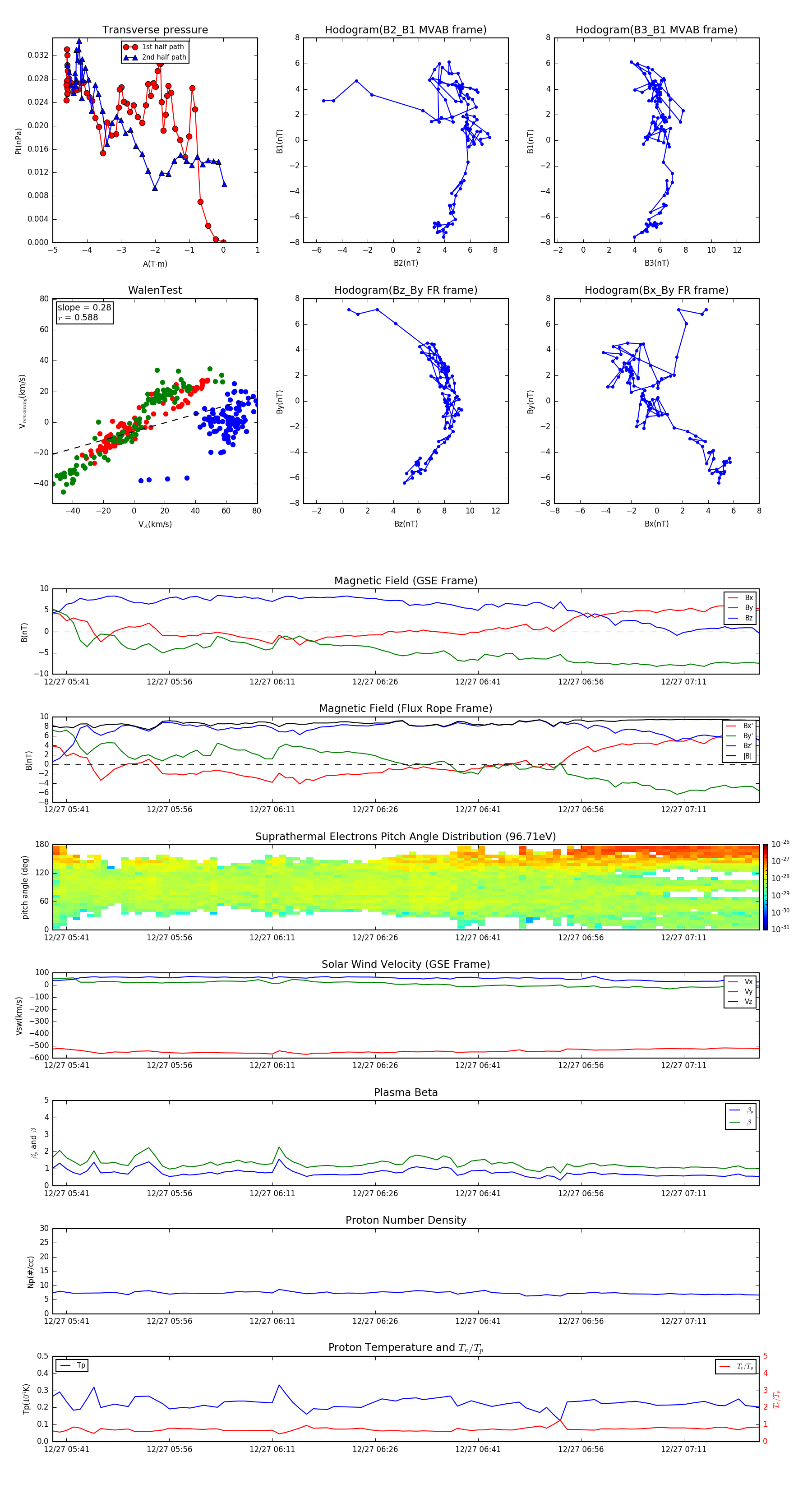Click the "Hodogram(B3_B1 MVAB frame)" title

pyautogui.click(x=656, y=30)
